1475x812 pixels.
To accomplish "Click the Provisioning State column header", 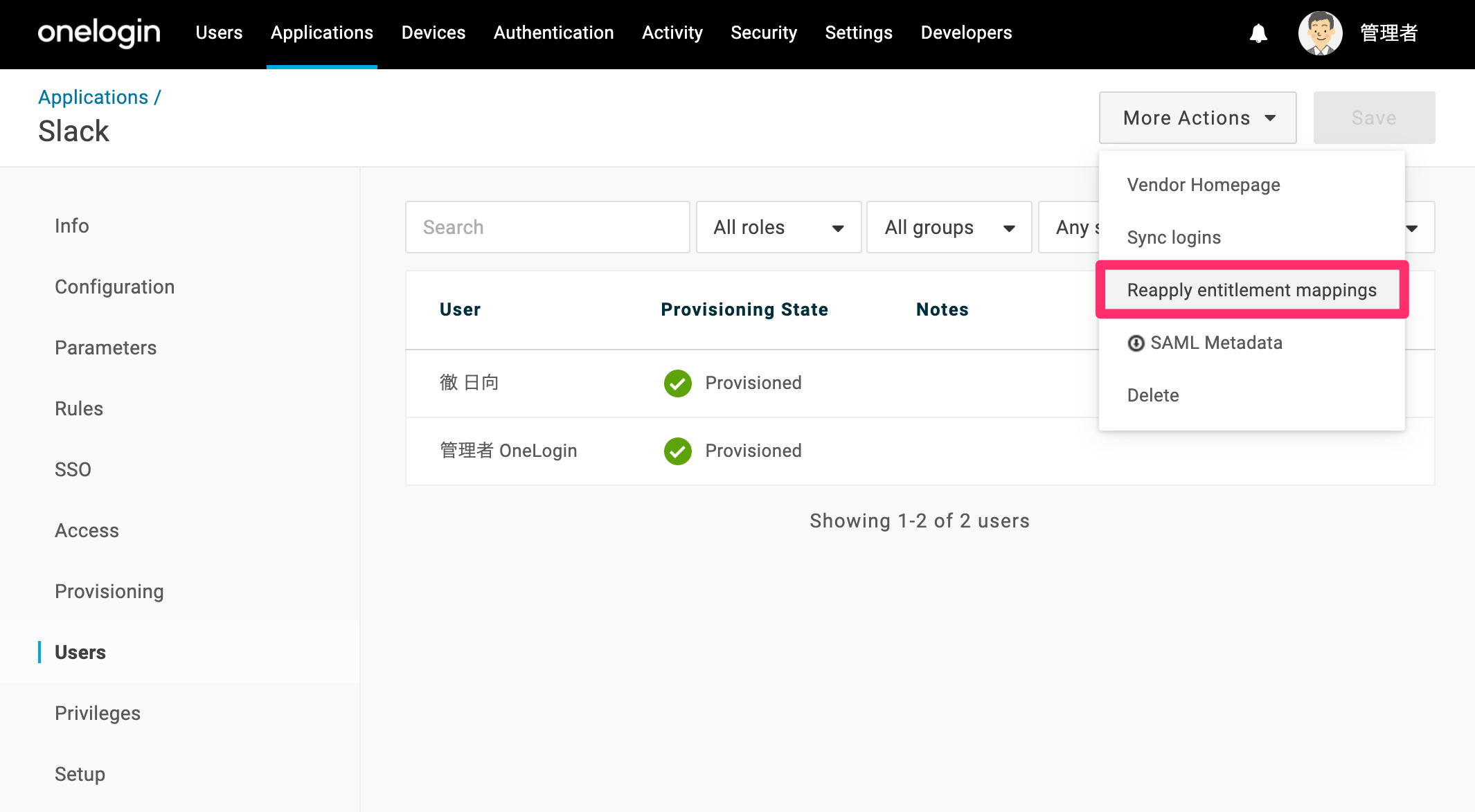I will pyautogui.click(x=744, y=309).
